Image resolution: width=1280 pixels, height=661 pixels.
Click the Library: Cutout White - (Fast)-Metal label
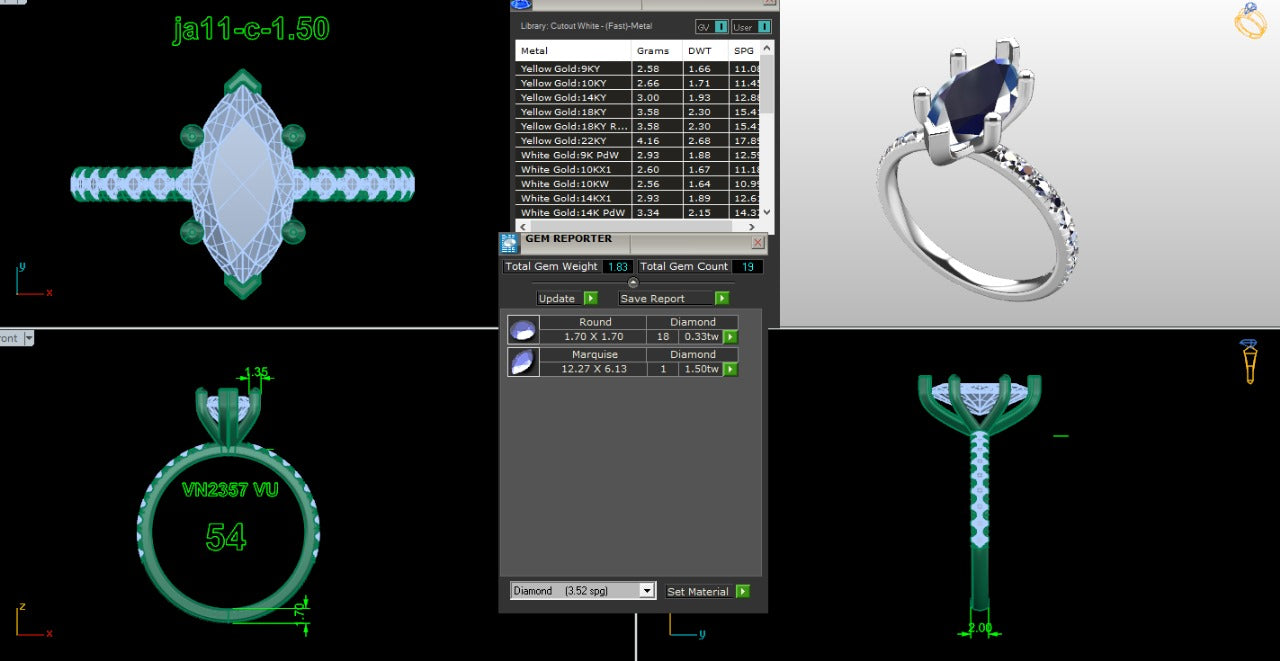click(x=587, y=27)
